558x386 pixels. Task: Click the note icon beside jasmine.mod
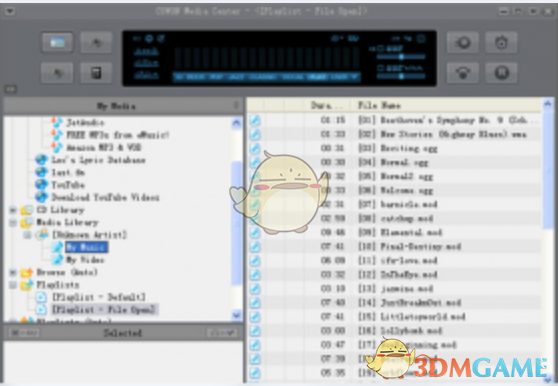pyautogui.click(x=255, y=289)
